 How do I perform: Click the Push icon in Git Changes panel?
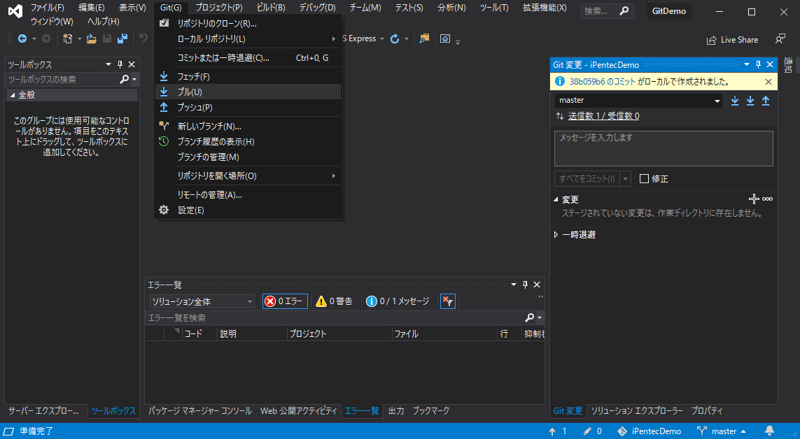[x=765, y=101]
